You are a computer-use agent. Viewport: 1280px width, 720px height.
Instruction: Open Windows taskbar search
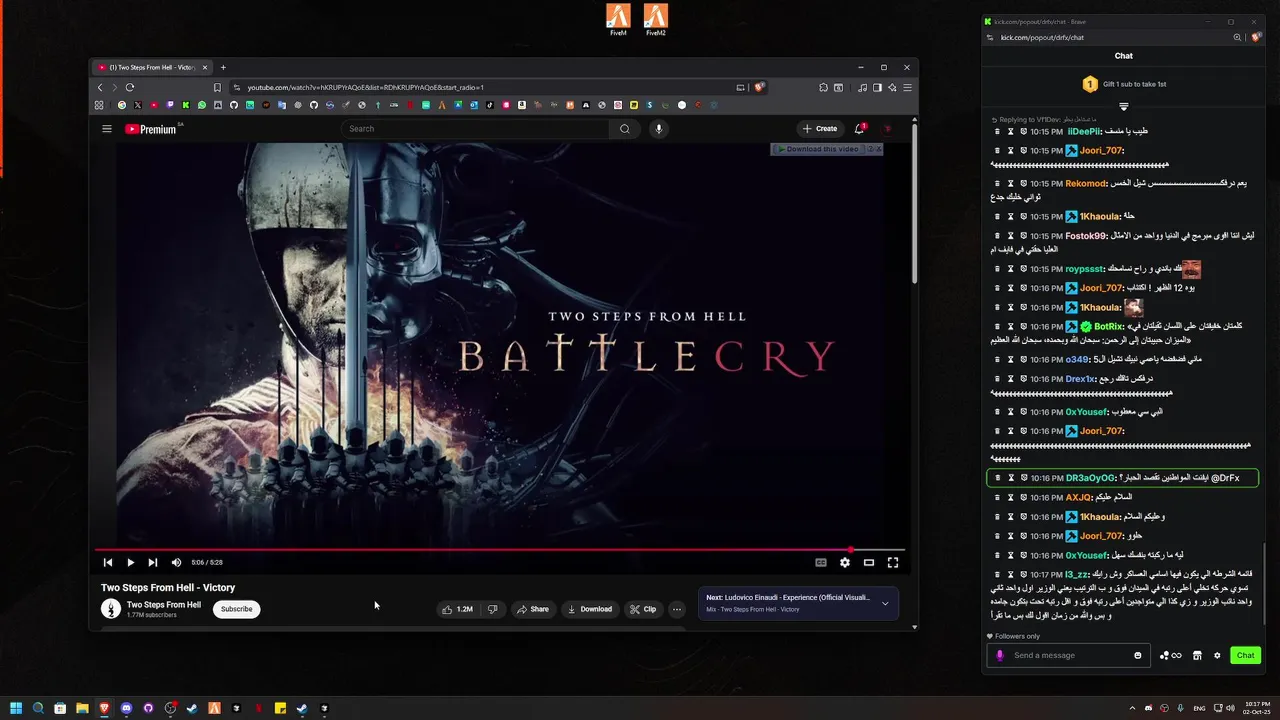(38, 708)
